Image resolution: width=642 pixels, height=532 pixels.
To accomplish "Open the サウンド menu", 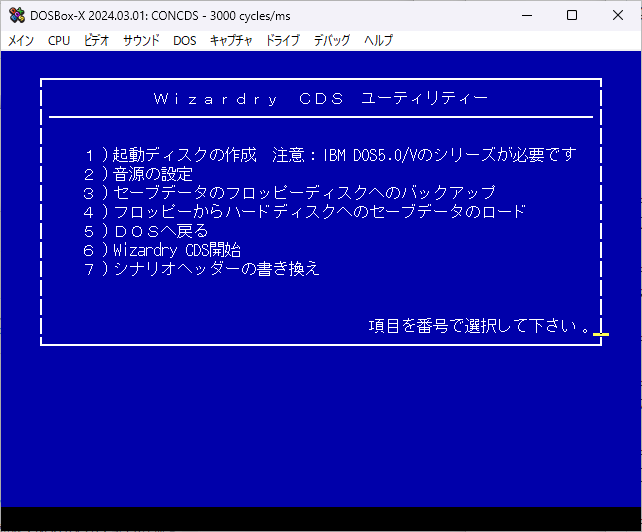I will pos(141,40).
